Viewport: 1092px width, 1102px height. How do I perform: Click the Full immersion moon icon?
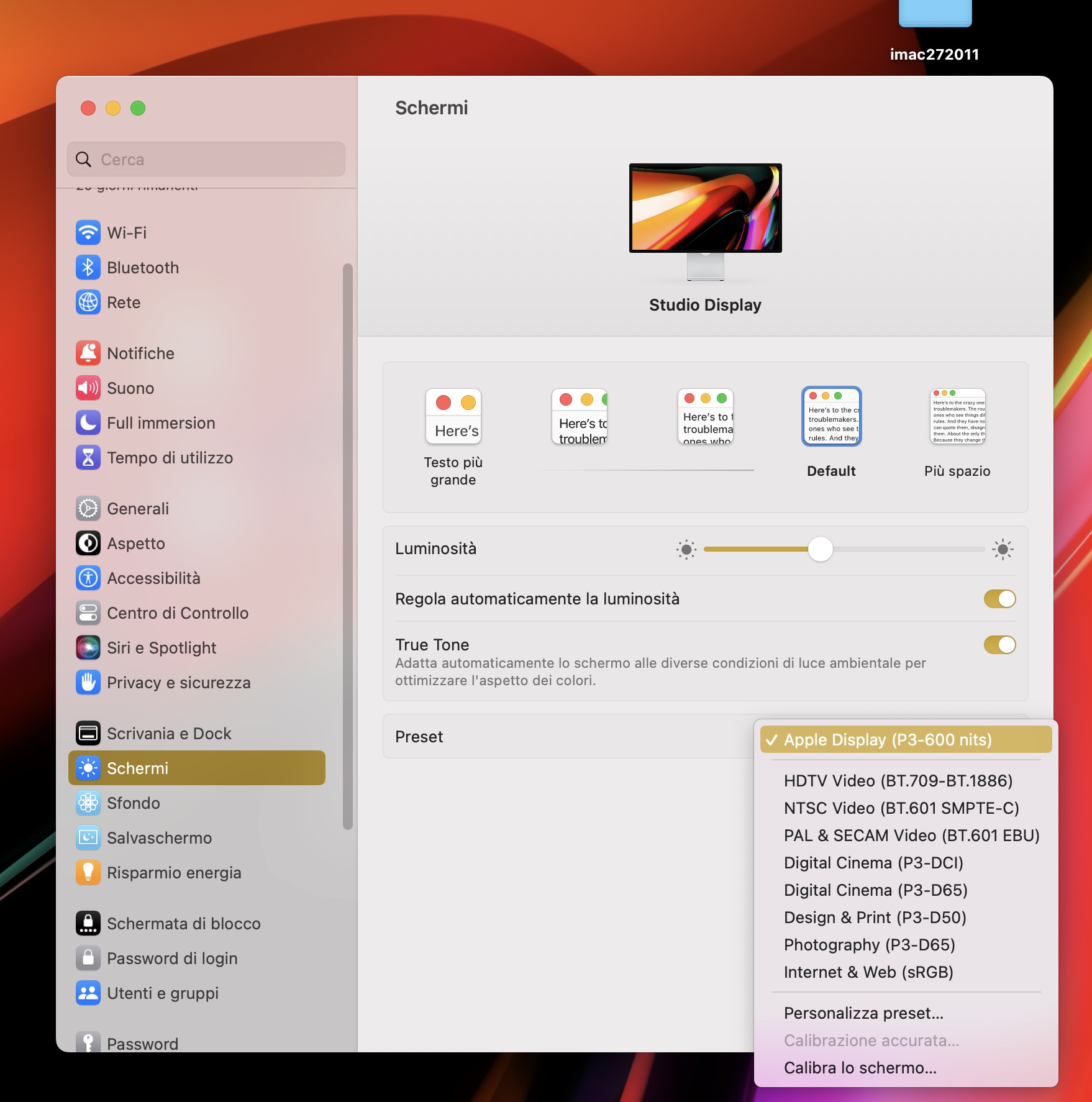88,423
